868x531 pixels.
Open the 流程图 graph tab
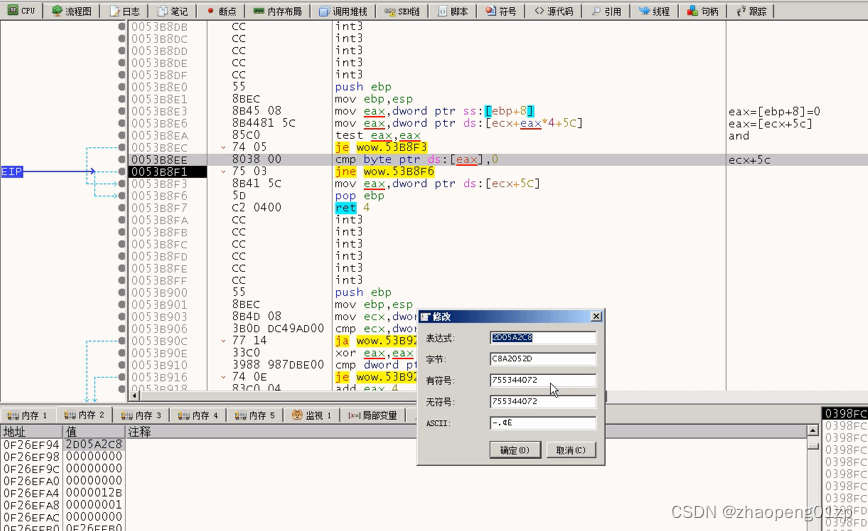(72, 11)
